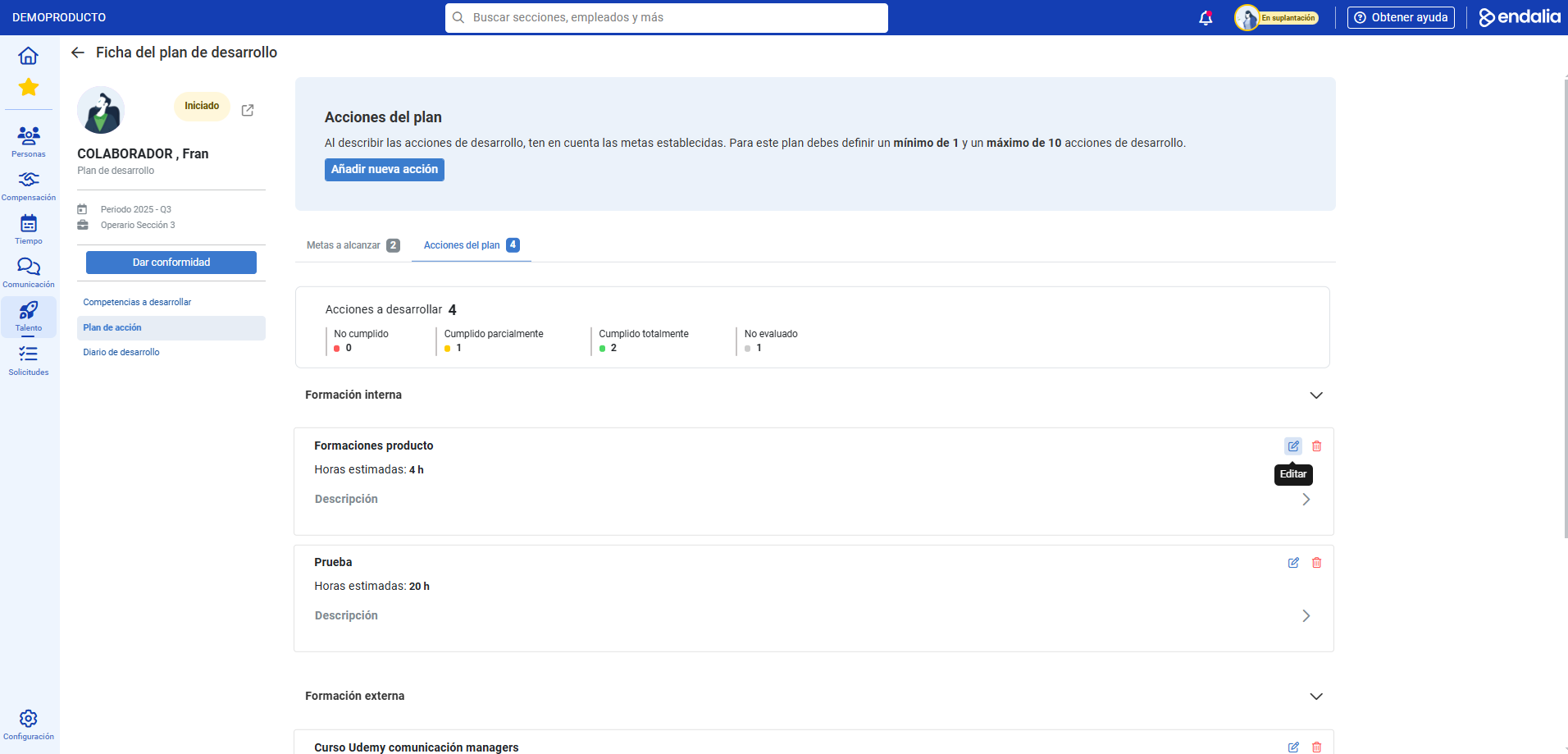1568x754 pixels.
Task: Open Configuración gear in sidebar
Action: click(29, 724)
